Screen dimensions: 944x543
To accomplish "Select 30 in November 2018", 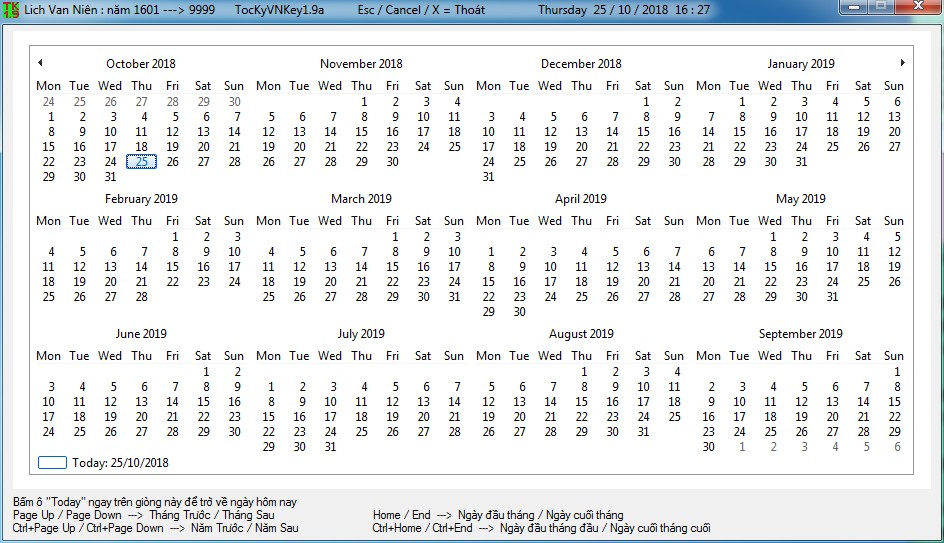I will (x=393, y=161).
